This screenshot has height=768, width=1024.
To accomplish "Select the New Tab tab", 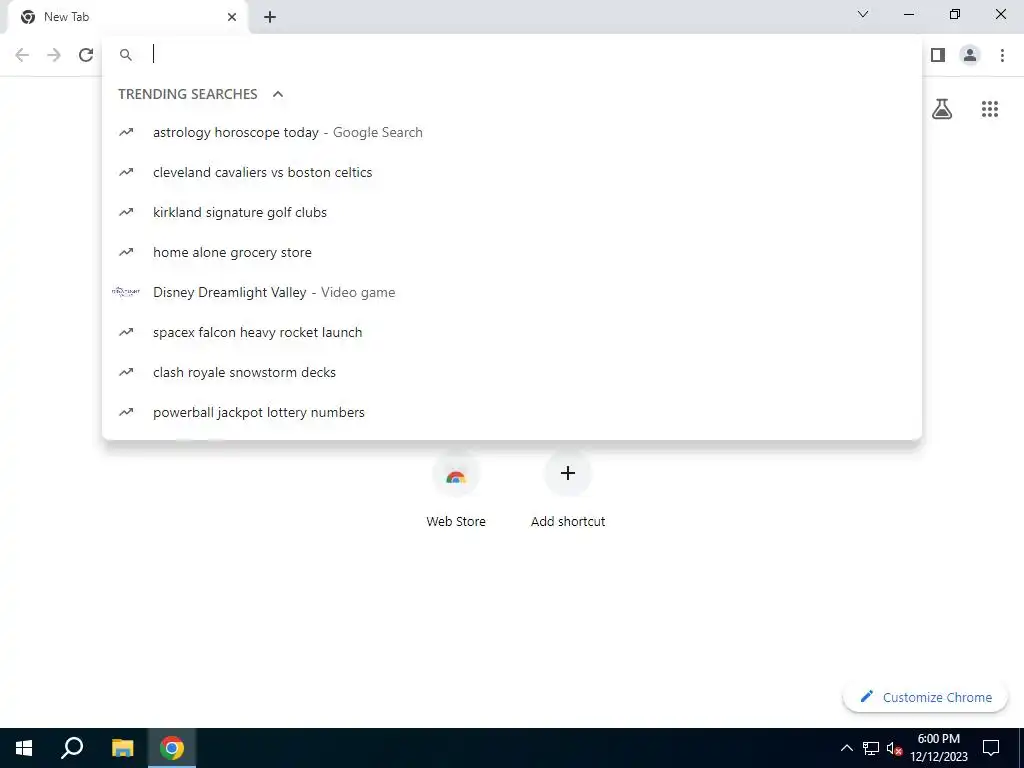I will click(128, 17).
